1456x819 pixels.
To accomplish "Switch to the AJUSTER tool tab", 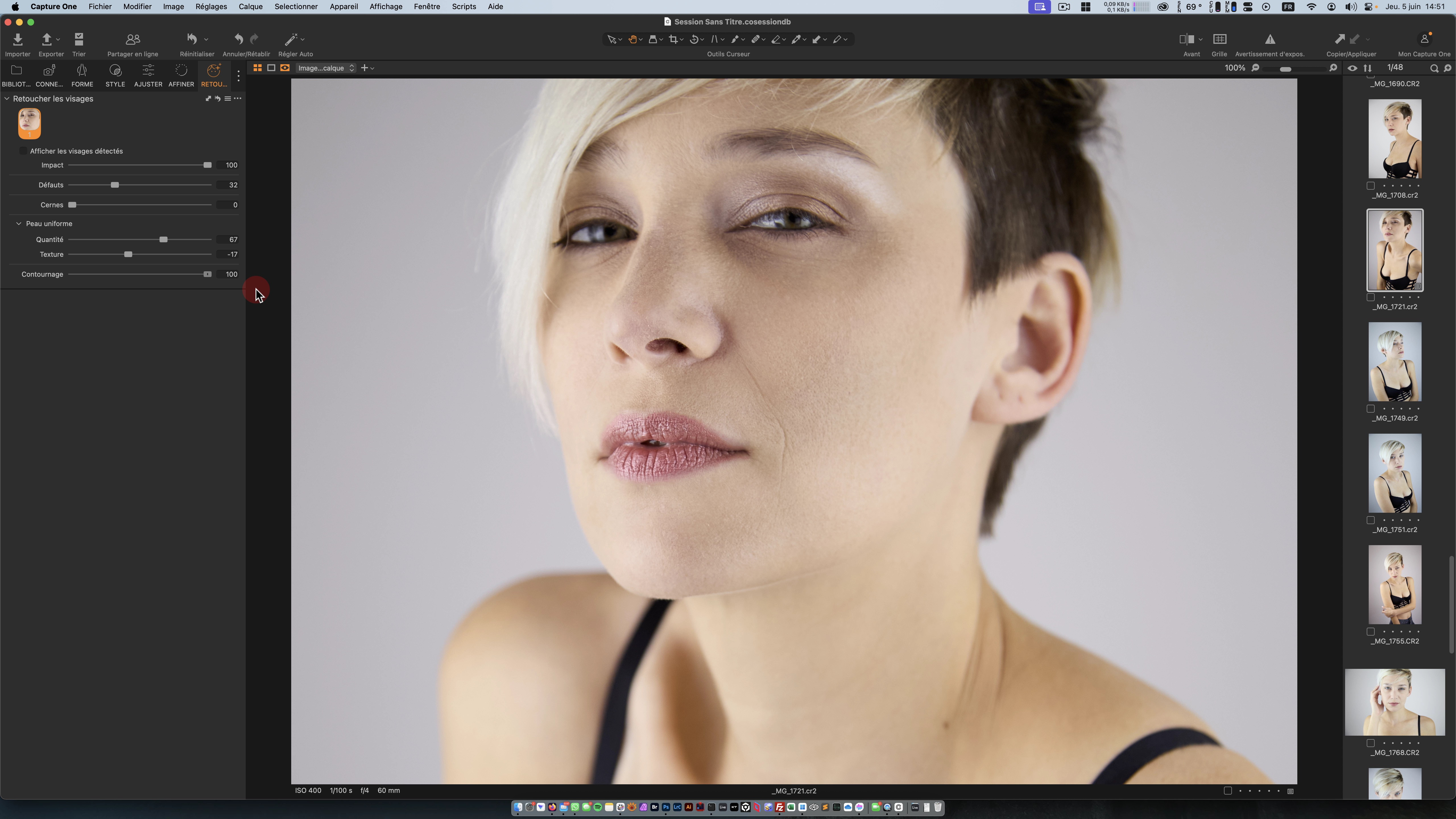I will [x=148, y=75].
